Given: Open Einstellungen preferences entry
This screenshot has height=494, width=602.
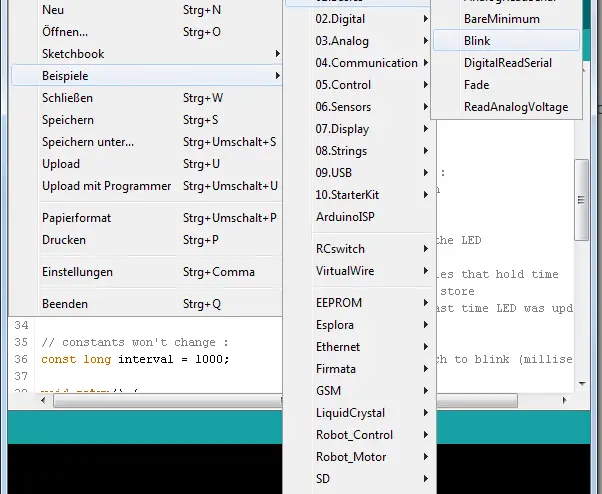Looking at the screenshot, I should (x=147, y=272).
